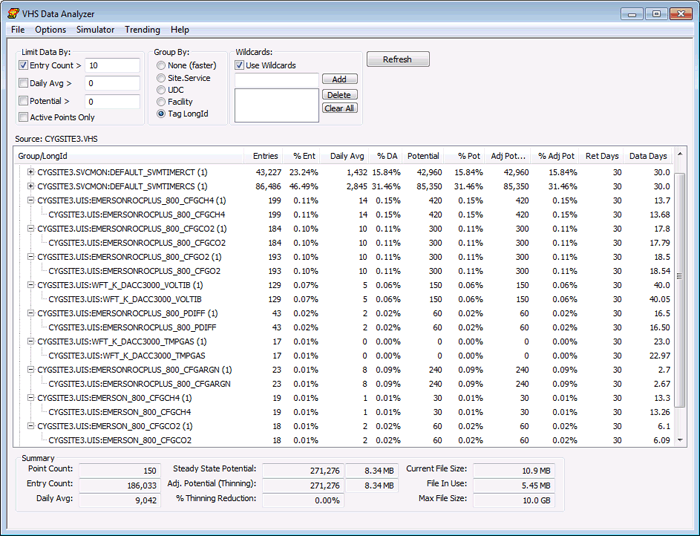
Task: Click the Entry Count summary value 186,033
Action: point(119,485)
